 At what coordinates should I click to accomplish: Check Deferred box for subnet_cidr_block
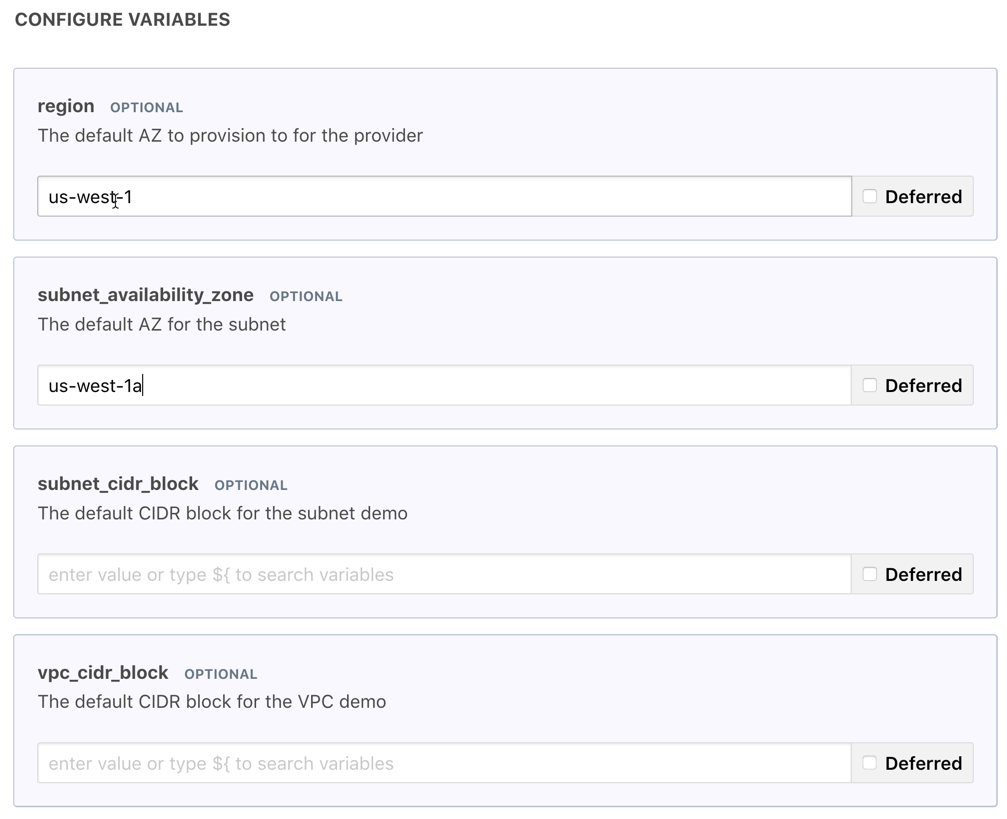click(x=870, y=574)
